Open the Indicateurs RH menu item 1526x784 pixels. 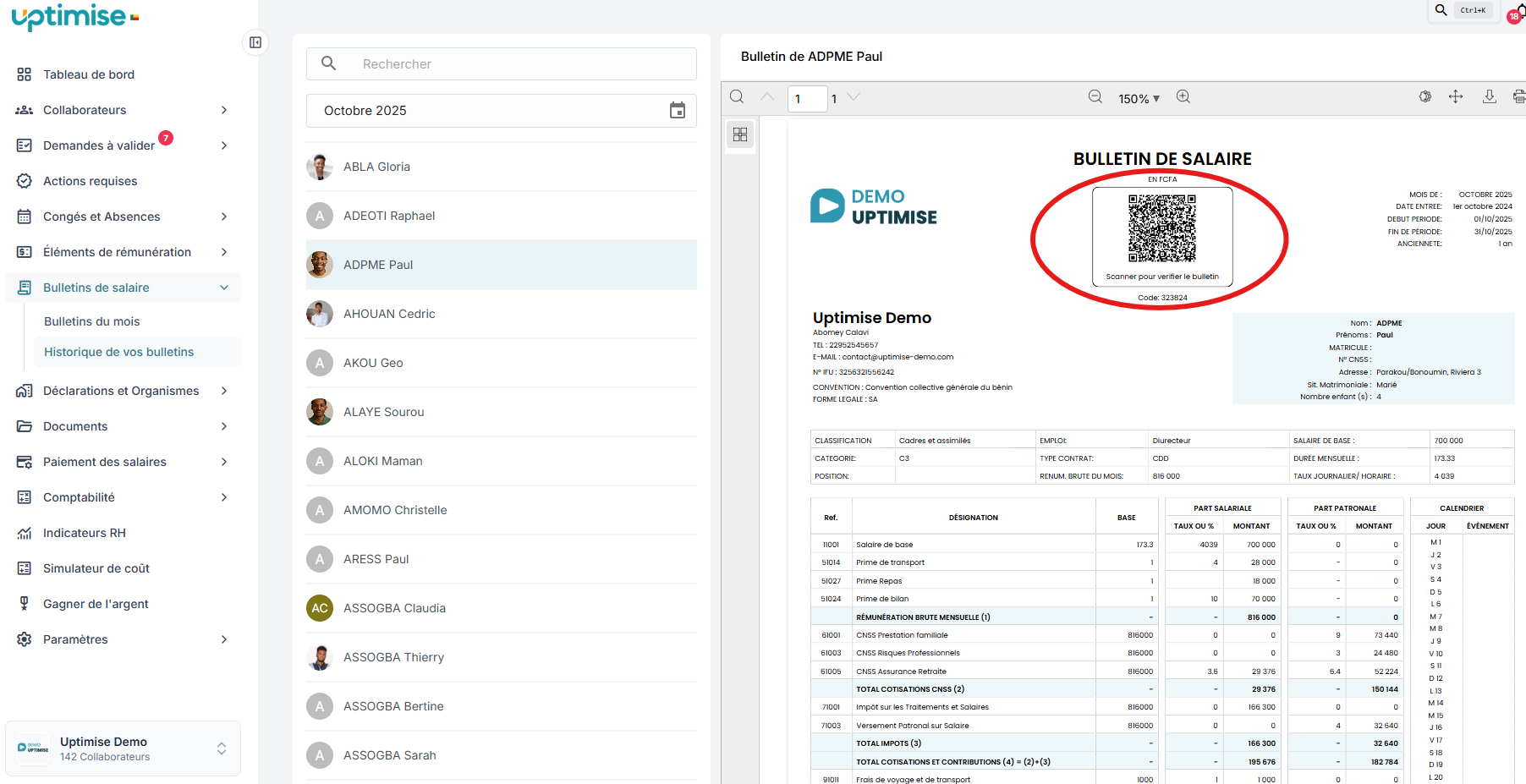click(85, 533)
